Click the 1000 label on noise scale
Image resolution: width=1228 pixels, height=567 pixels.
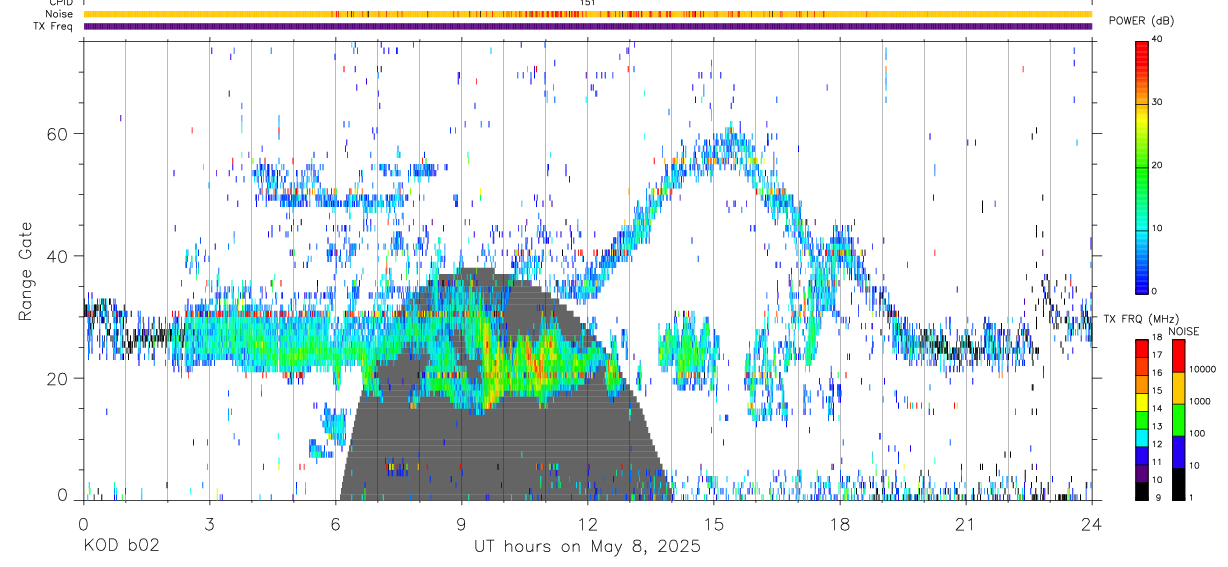(1200, 401)
